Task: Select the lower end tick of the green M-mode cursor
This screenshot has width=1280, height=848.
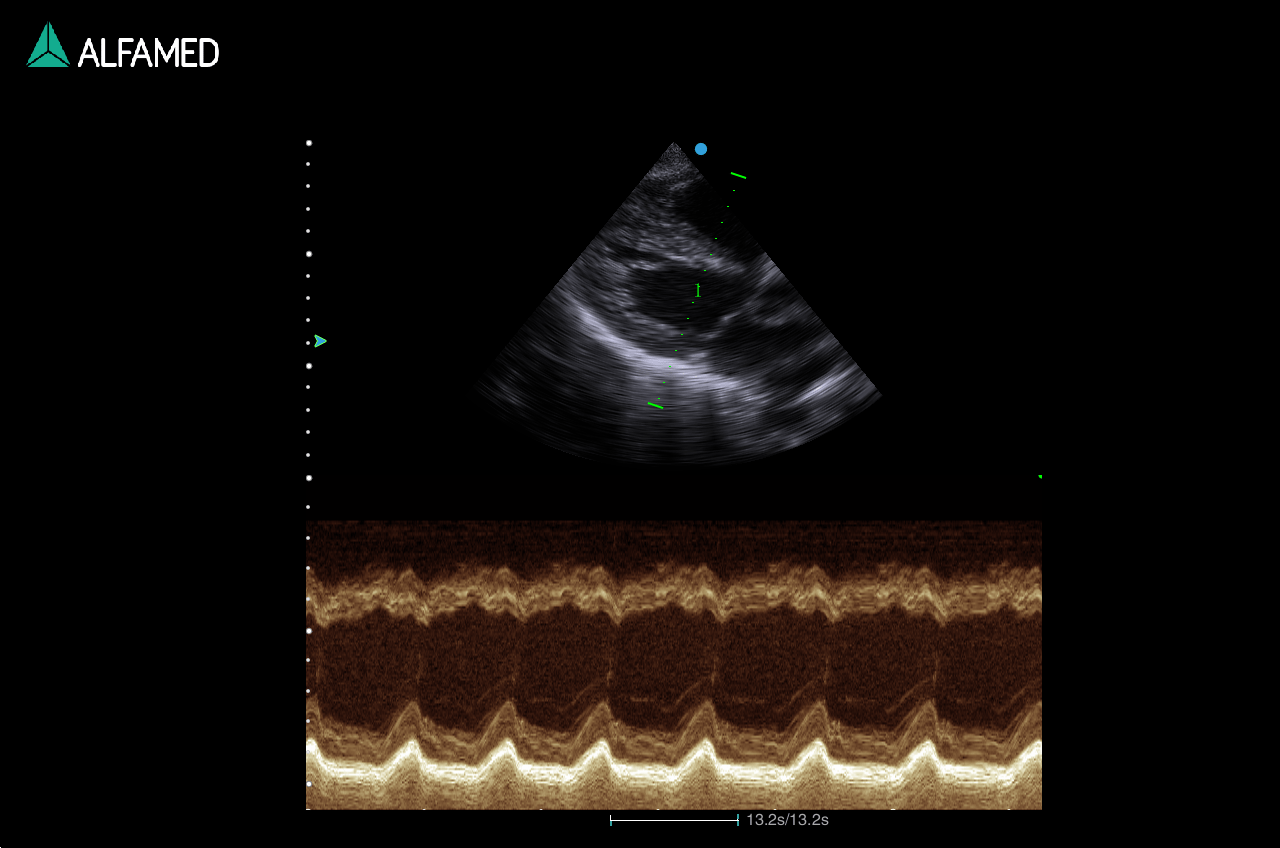Action: pos(655,405)
